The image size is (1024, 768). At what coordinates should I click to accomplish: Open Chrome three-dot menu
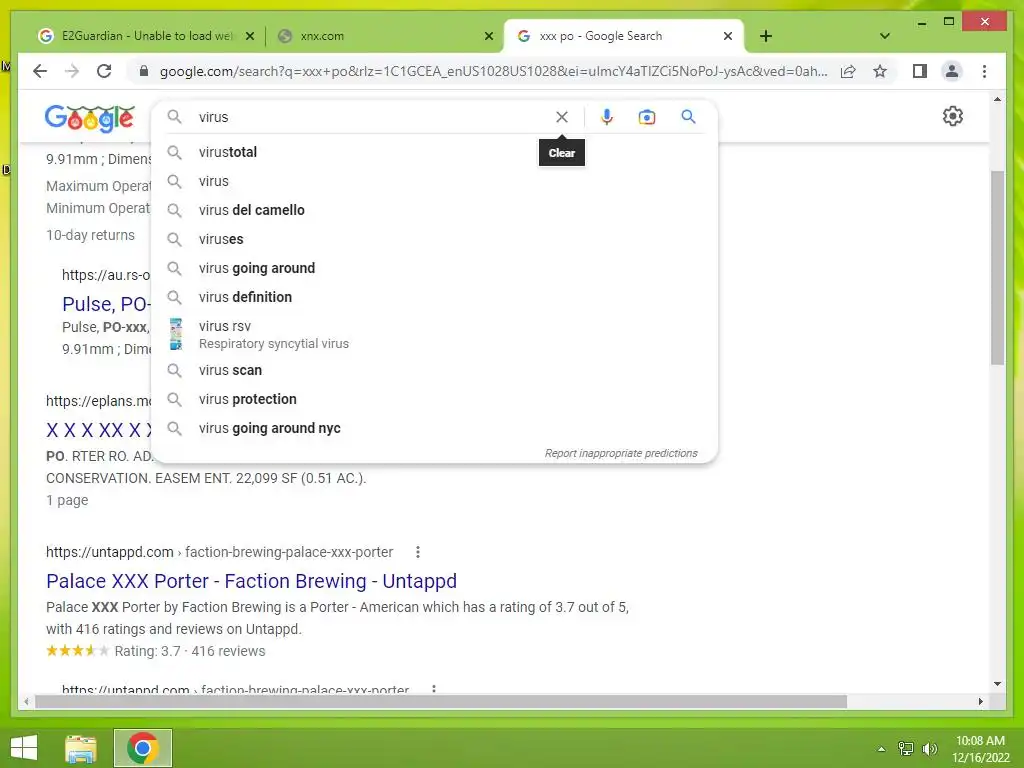[x=984, y=71]
